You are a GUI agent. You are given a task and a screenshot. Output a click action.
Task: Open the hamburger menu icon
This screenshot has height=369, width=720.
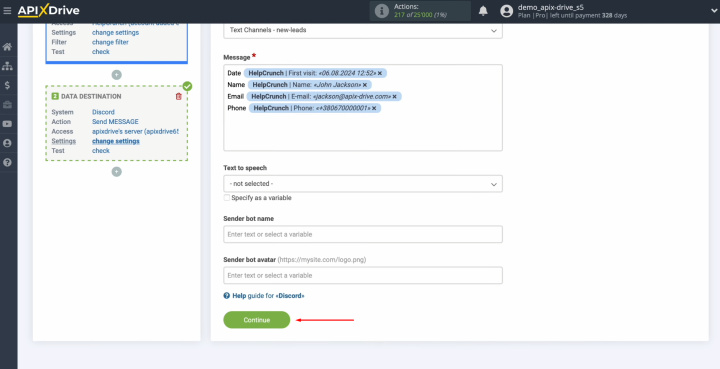click(7, 11)
